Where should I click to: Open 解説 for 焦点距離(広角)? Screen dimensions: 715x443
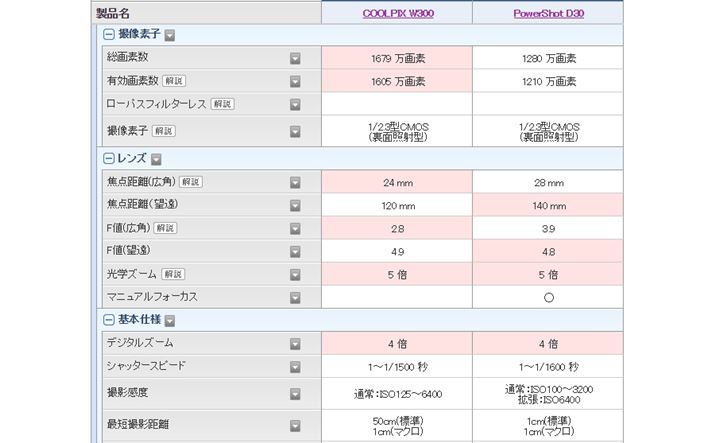(x=191, y=182)
